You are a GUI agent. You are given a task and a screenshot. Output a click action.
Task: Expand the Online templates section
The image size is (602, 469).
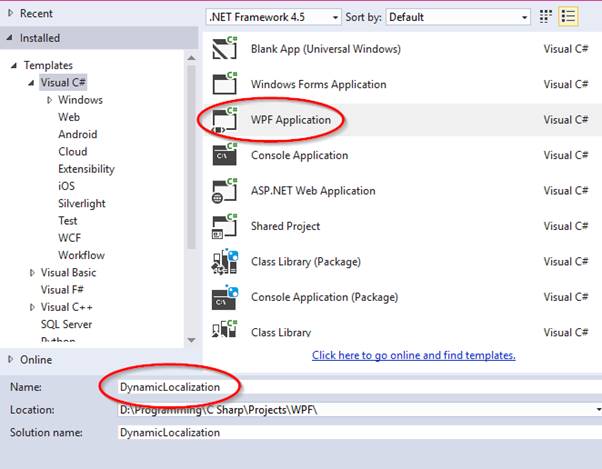(9, 360)
